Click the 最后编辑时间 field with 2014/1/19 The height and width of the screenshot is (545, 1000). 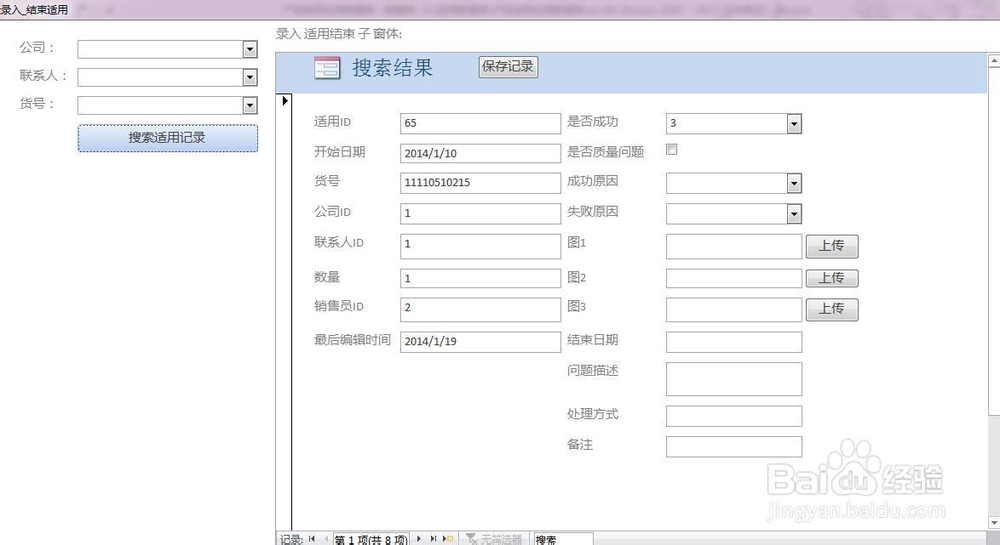coord(480,342)
